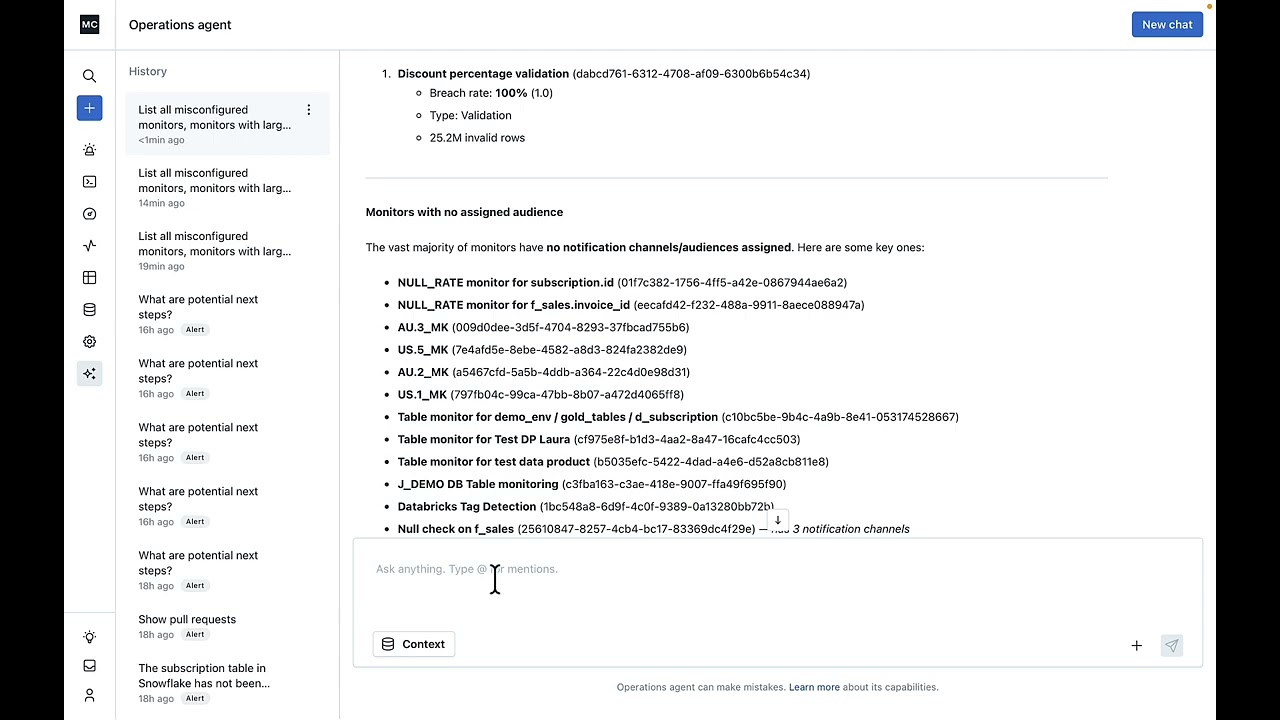Open the terminal console icon in sidebar

coord(89,182)
